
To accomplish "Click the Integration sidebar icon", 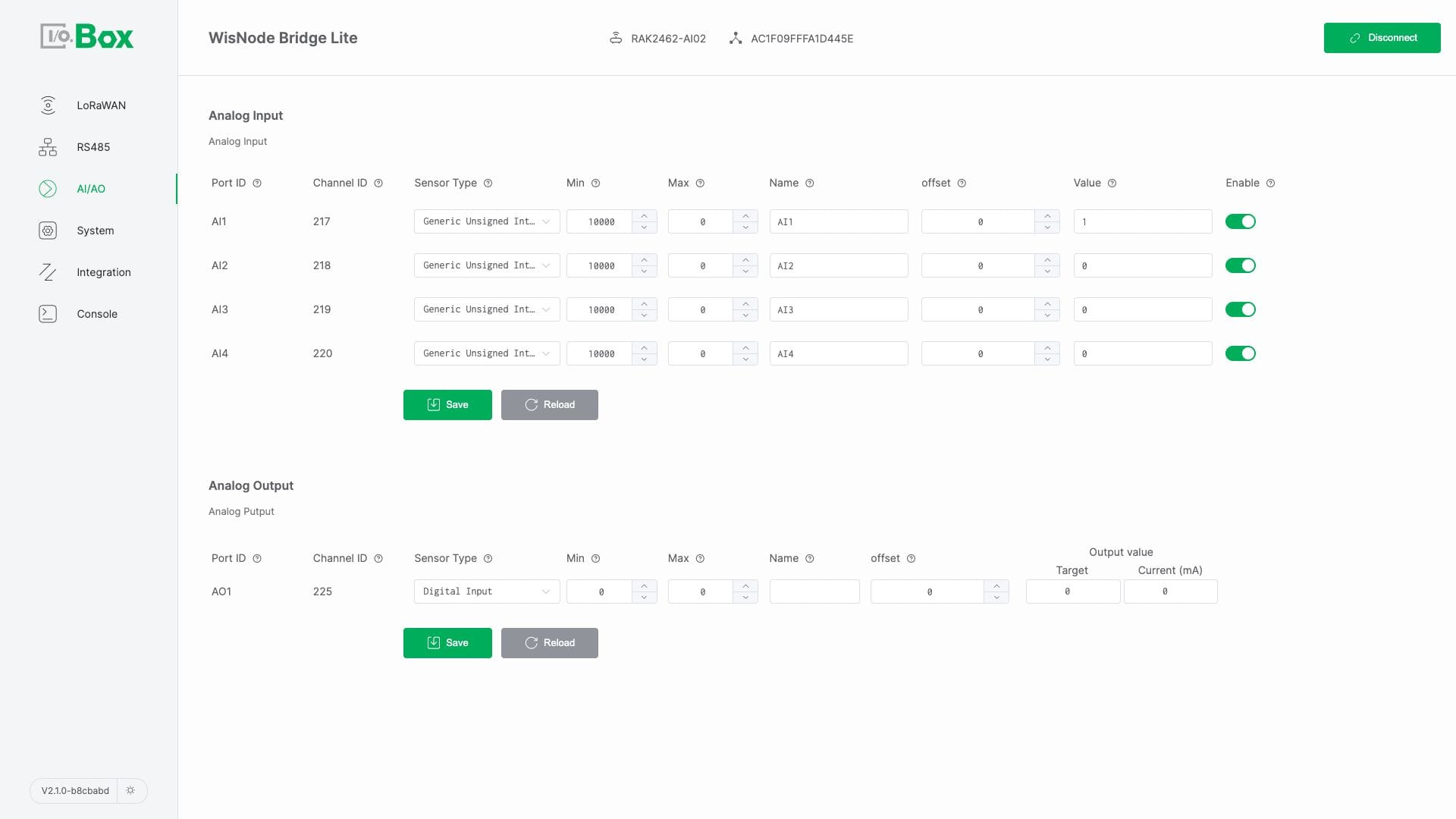I will [x=47, y=272].
